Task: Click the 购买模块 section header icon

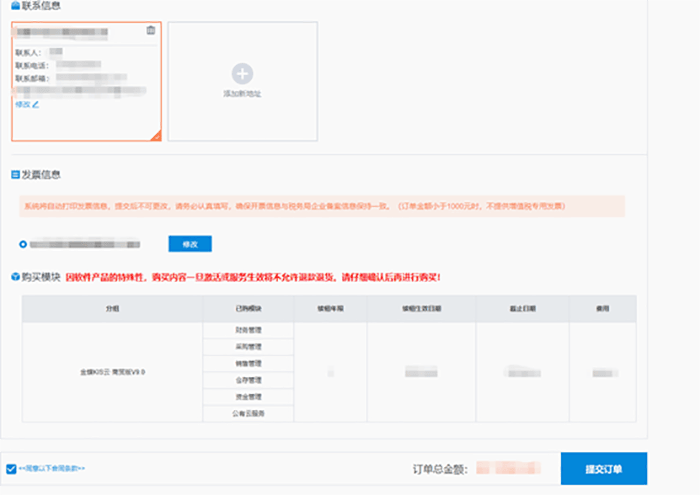Action: pyautogui.click(x=15, y=277)
